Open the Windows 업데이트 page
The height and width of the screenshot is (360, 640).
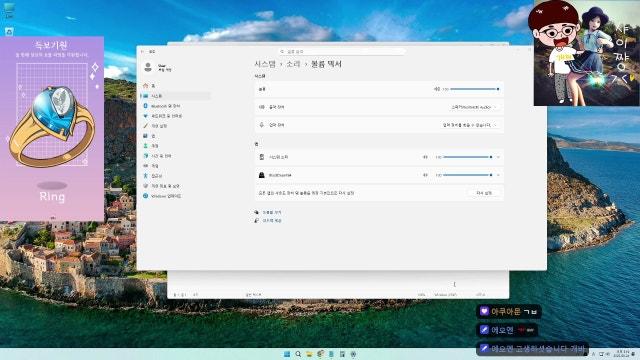click(176, 196)
